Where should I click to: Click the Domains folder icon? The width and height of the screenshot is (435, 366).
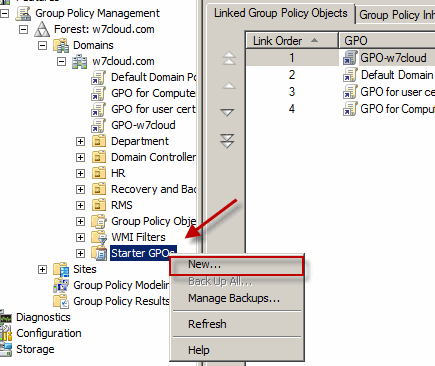tap(61, 45)
